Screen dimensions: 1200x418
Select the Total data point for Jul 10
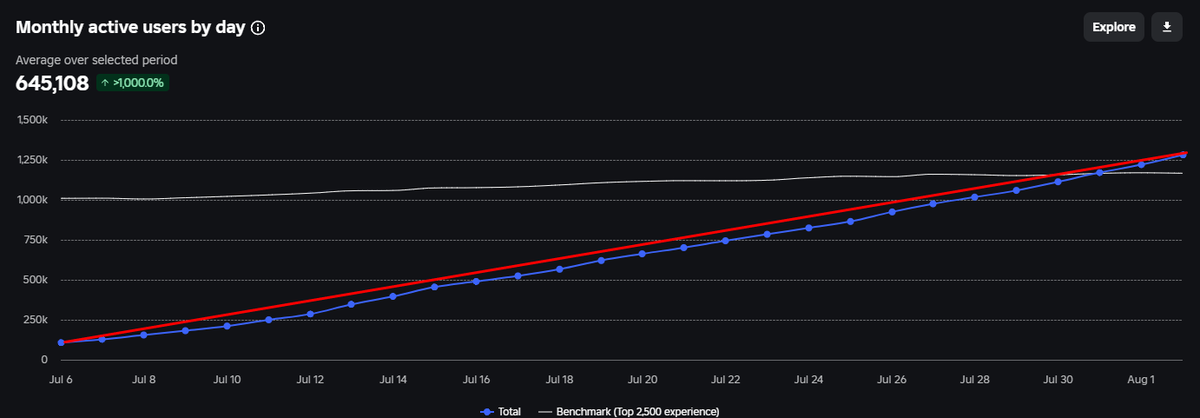point(227,326)
